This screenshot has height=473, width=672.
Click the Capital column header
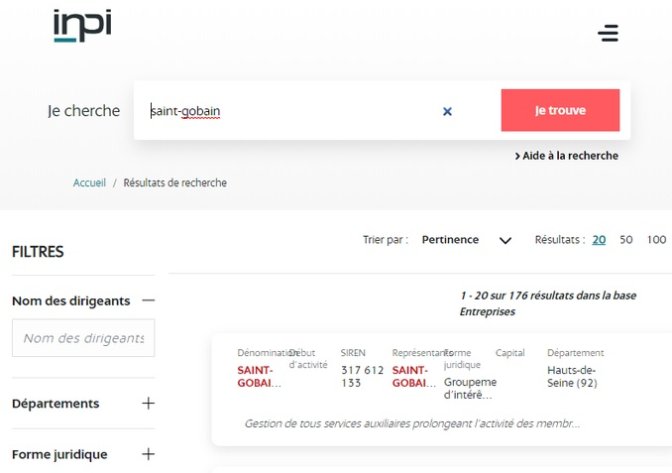[510, 353]
